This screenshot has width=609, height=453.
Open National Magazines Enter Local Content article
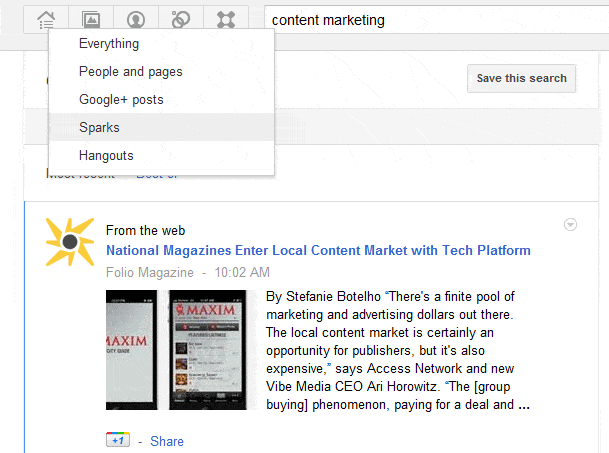click(x=318, y=250)
